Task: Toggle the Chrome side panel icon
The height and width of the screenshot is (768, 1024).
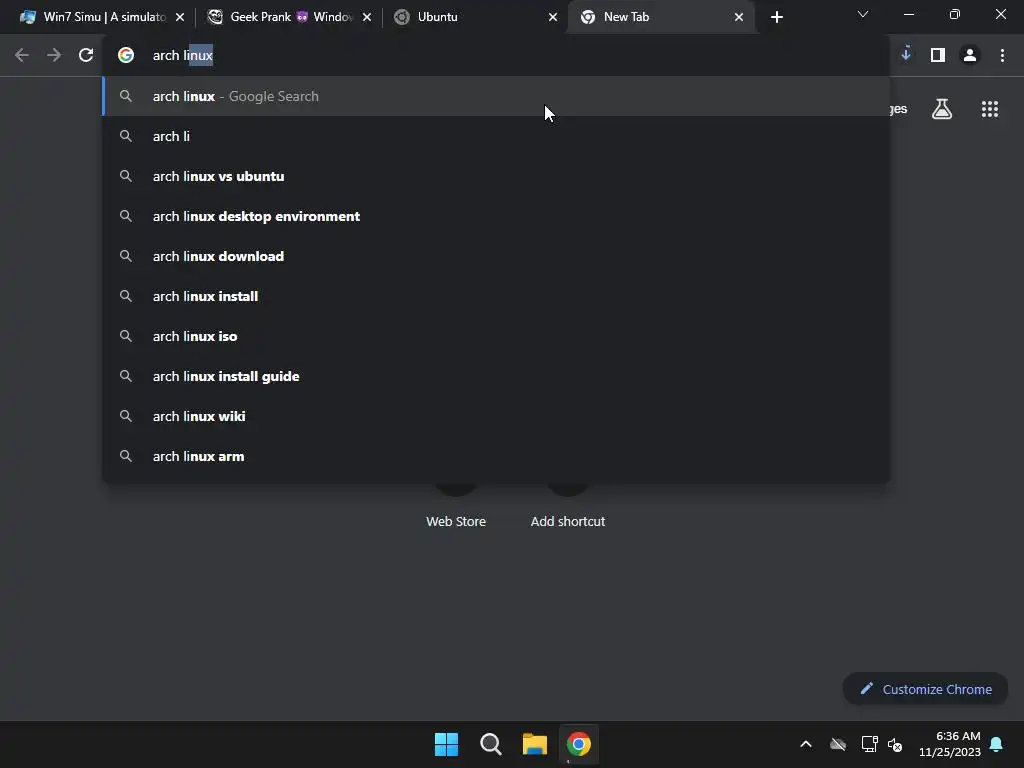Action: tap(938, 56)
